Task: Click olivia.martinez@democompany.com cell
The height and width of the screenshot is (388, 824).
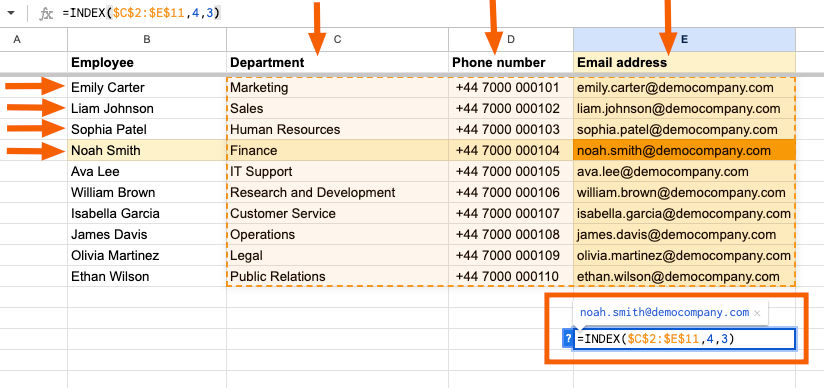Action: point(684,256)
